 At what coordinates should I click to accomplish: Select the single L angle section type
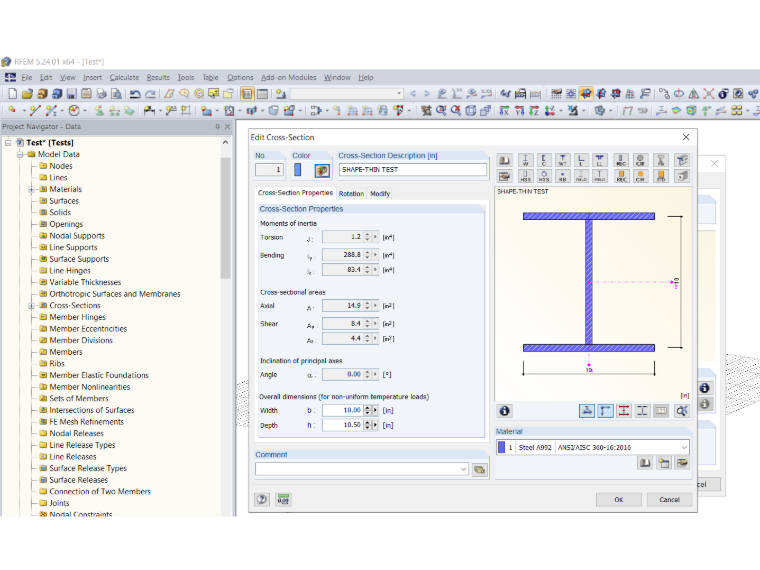click(581, 160)
